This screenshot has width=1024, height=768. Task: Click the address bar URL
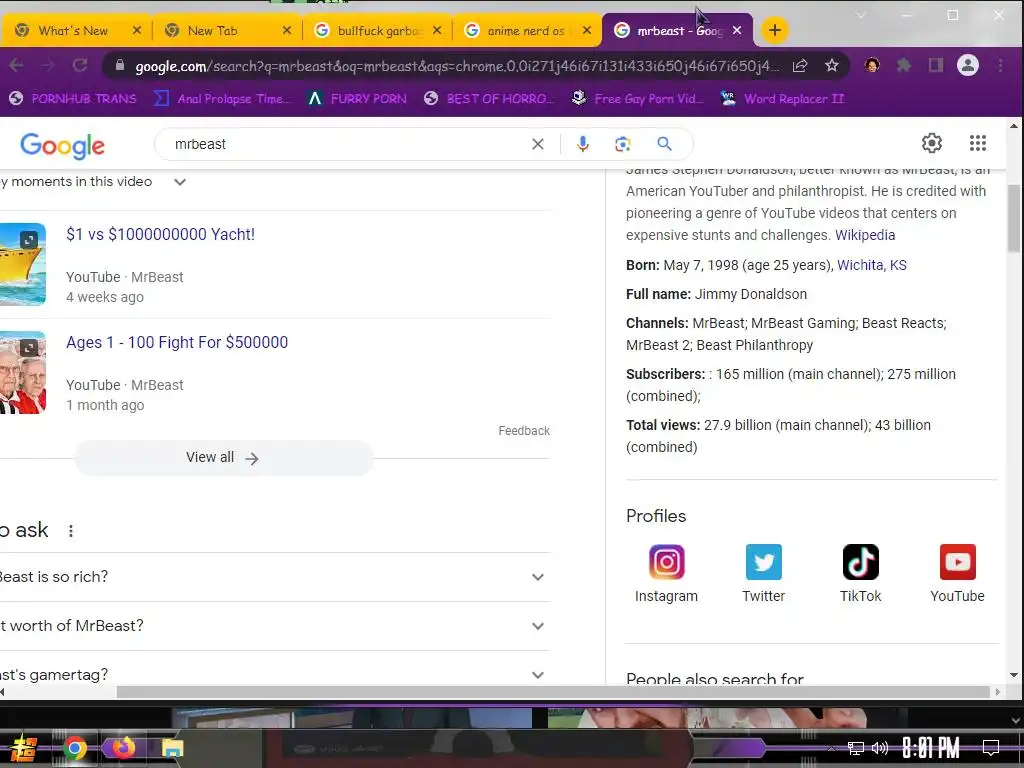(457, 66)
